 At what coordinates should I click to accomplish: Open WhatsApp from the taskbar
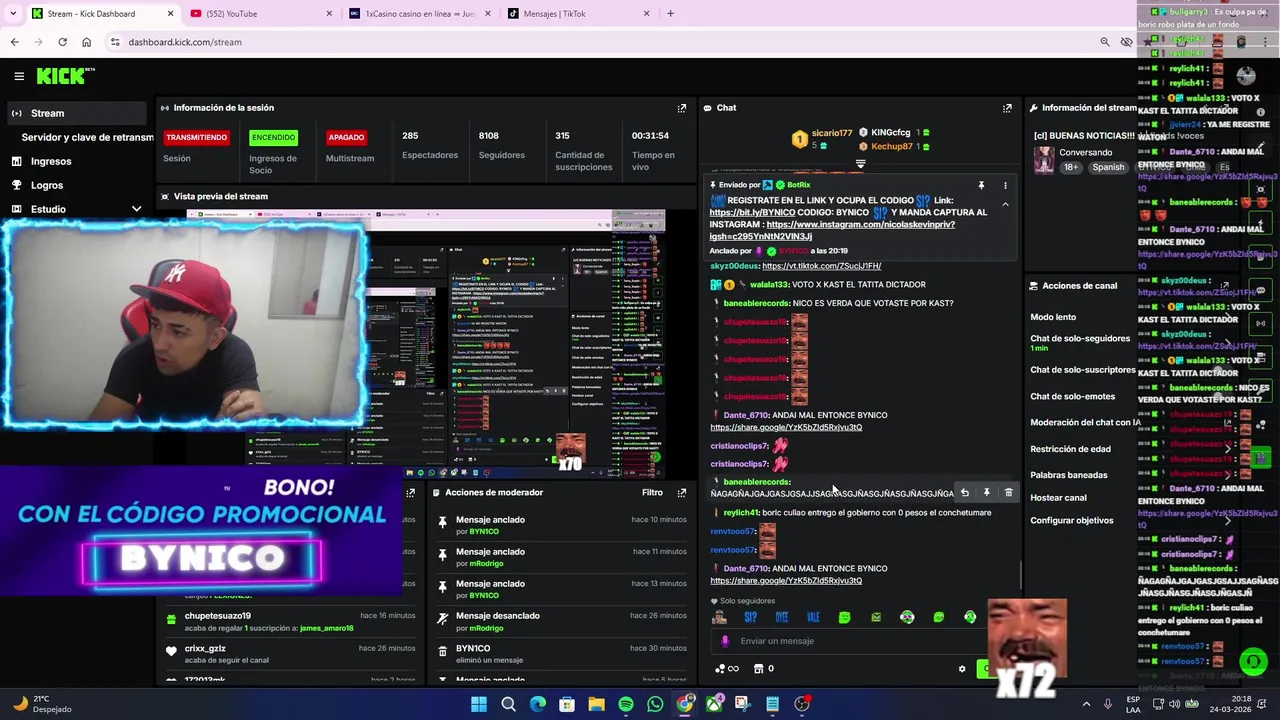click(655, 704)
